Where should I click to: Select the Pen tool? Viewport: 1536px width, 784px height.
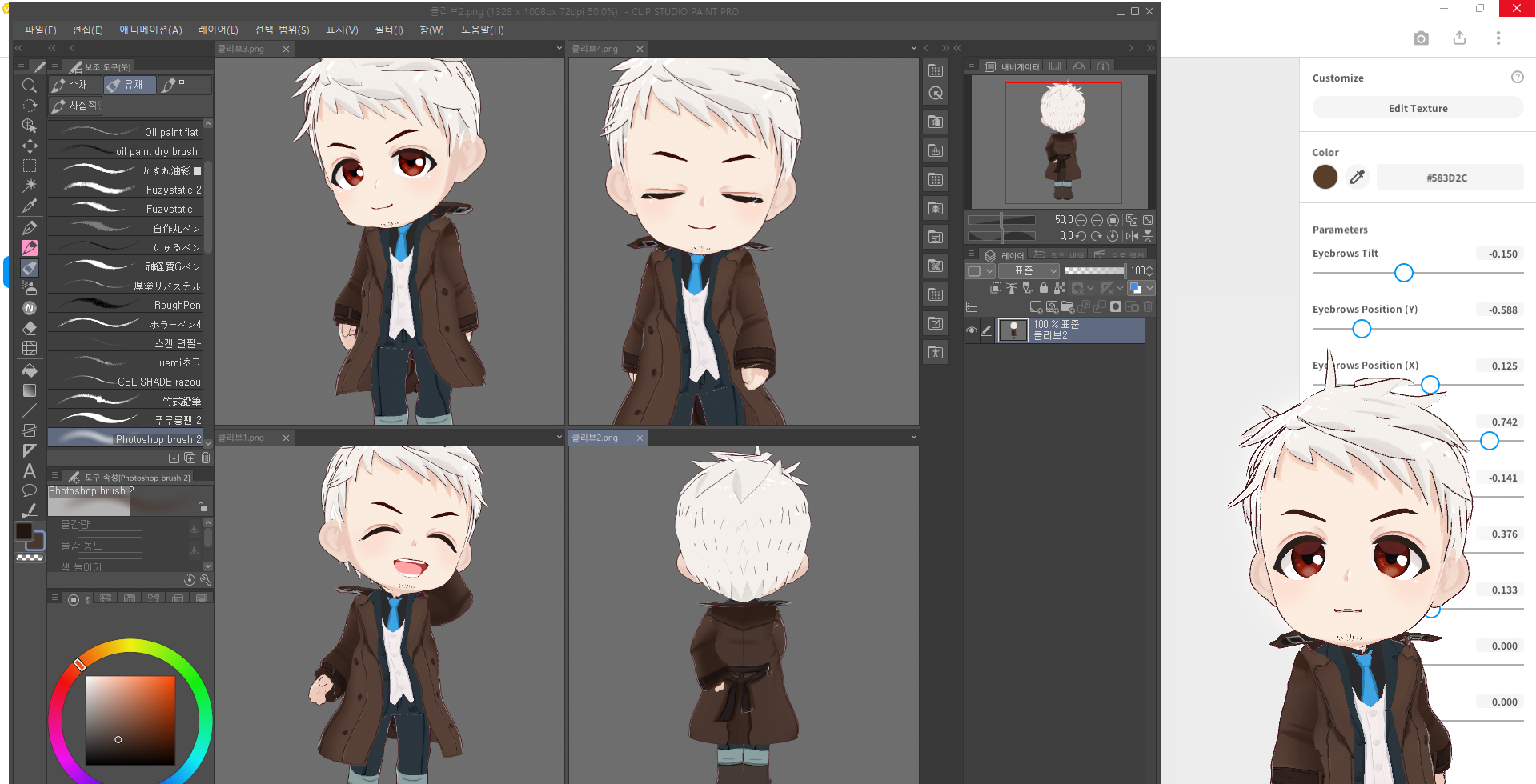[x=30, y=228]
